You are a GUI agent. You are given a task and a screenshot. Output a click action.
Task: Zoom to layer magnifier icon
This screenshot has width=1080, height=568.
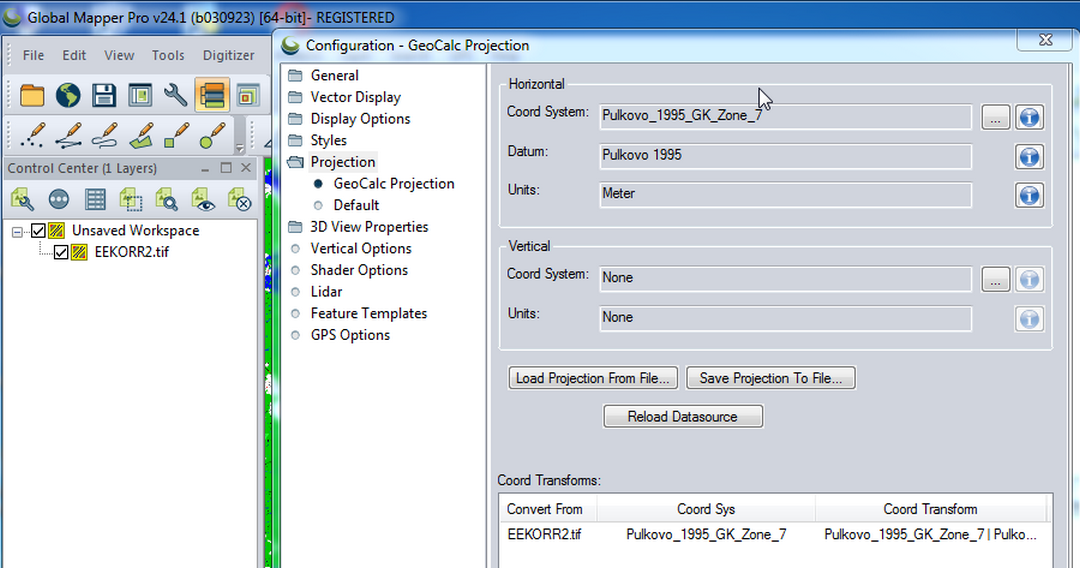coord(167,200)
